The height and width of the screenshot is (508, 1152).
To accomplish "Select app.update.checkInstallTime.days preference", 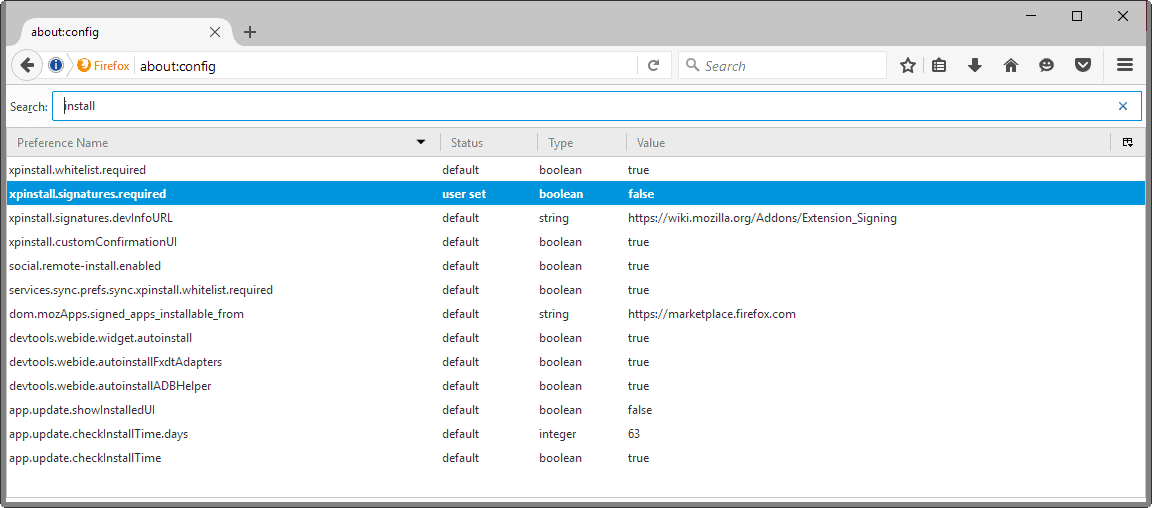I will click(98, 434).
